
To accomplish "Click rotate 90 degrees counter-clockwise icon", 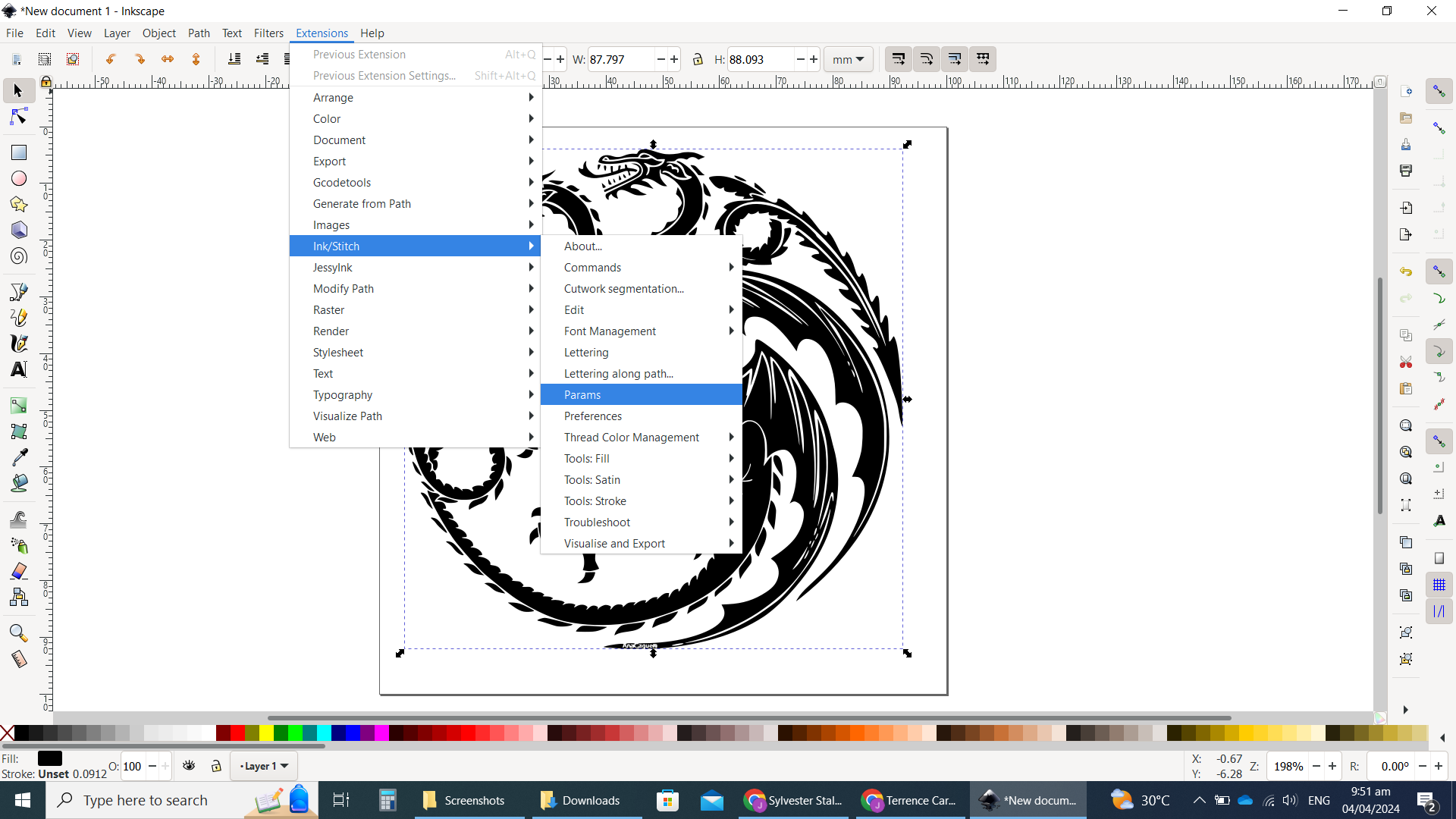I will tap(111, 59).
